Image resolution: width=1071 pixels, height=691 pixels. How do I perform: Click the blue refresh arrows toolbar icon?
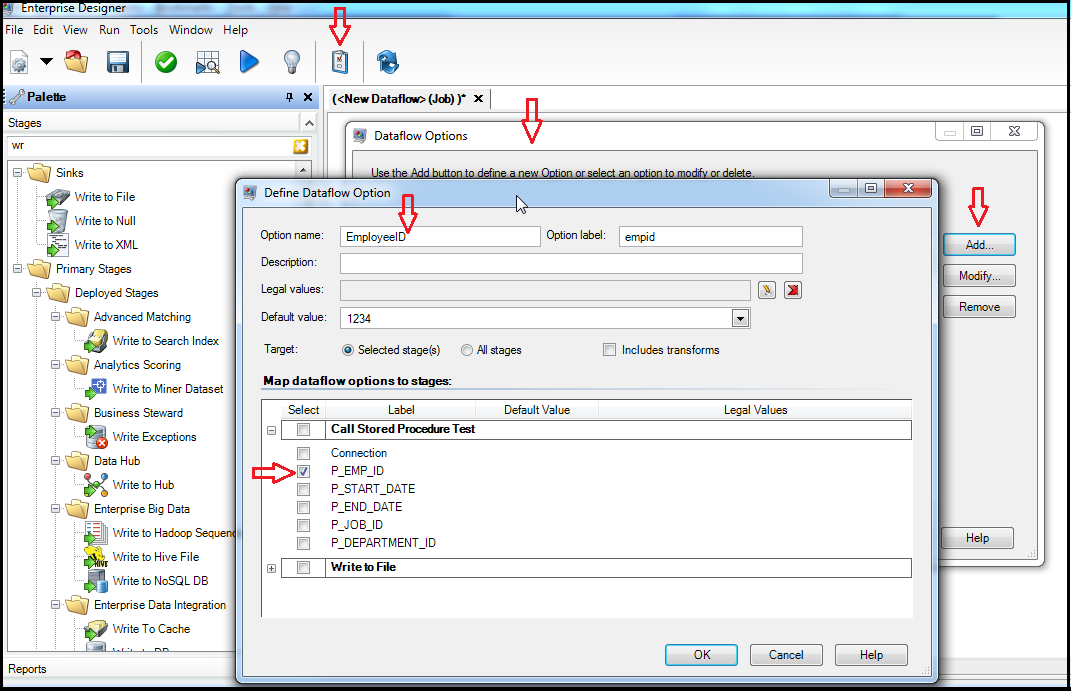[387, 62]
